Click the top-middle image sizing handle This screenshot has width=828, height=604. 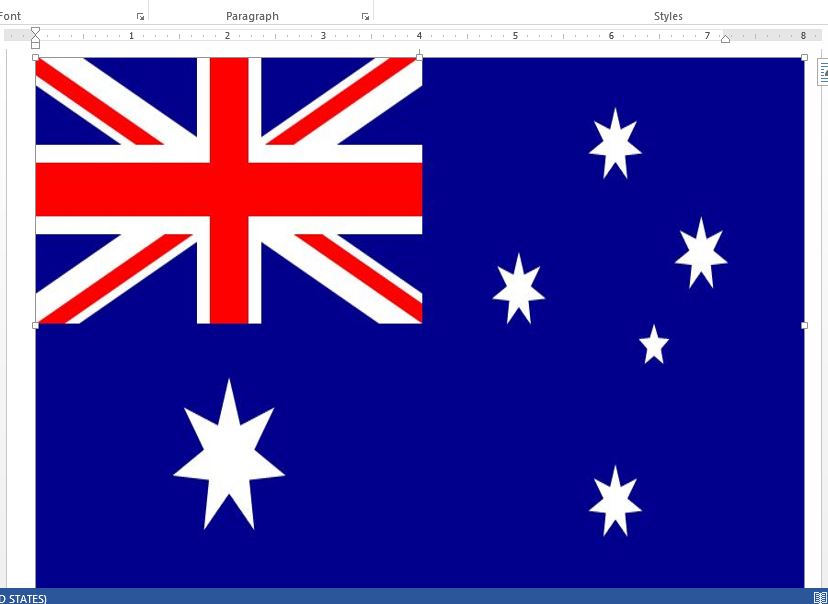[x=419, y=58]
